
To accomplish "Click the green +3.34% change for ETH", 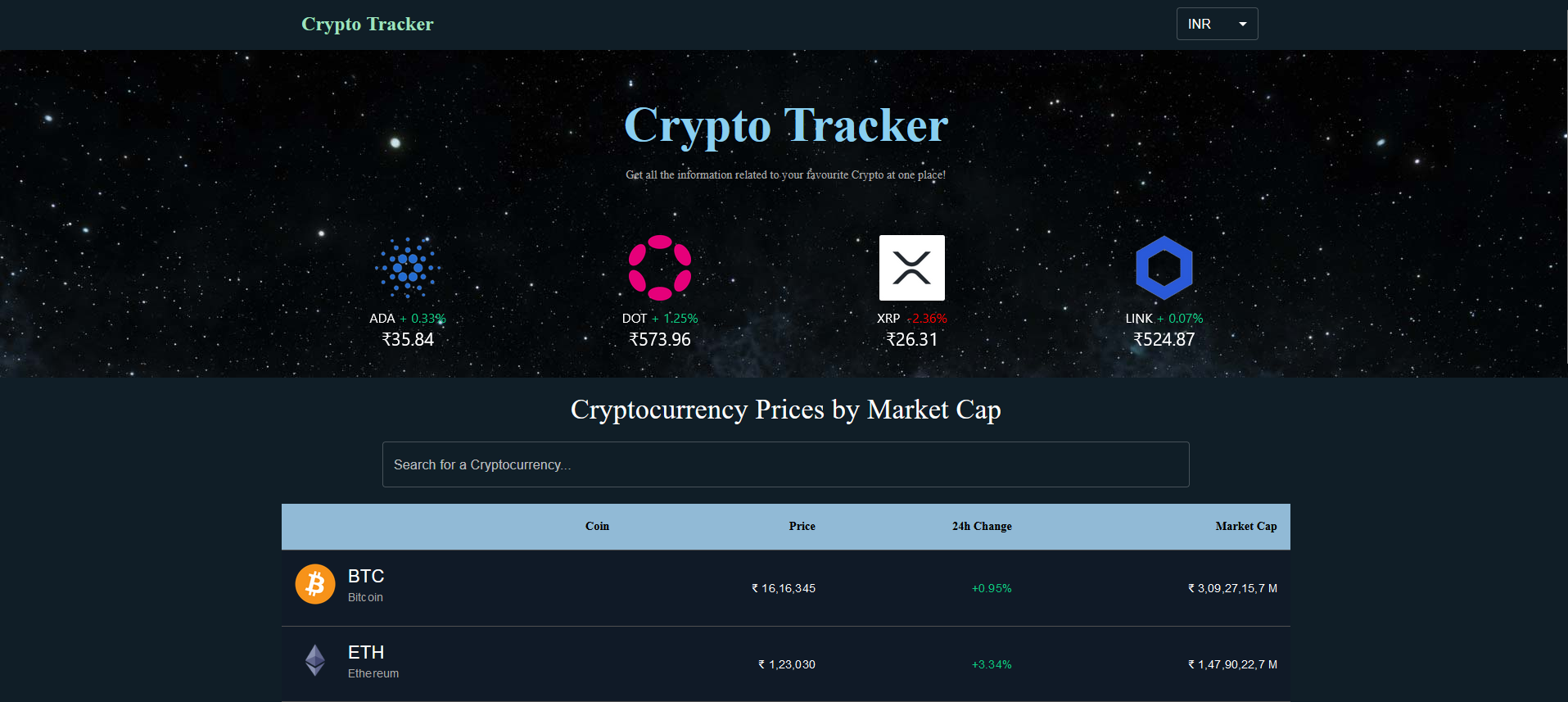I will (x=990, y=664).
